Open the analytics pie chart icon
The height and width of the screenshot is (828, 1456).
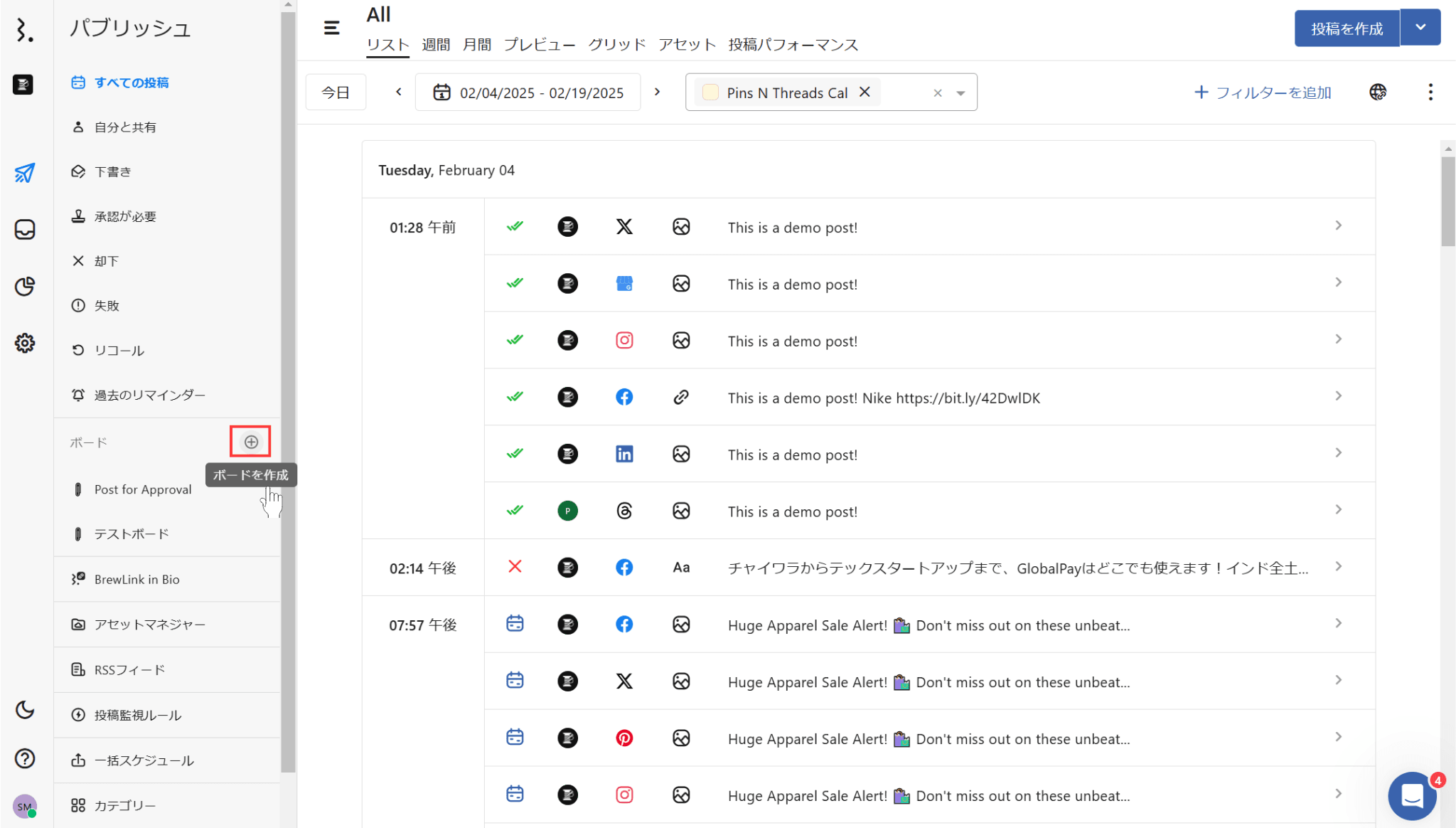[x=25, y=286]
